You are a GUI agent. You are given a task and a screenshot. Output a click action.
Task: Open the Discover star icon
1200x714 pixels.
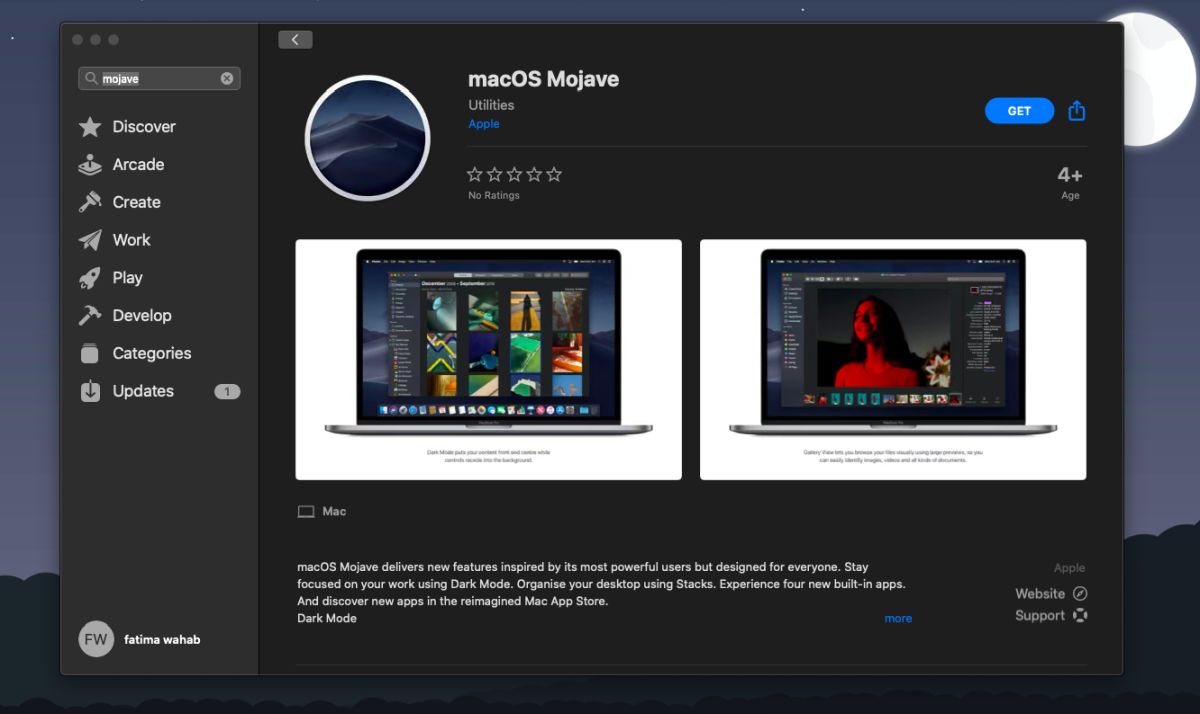[x=90, y=127]
